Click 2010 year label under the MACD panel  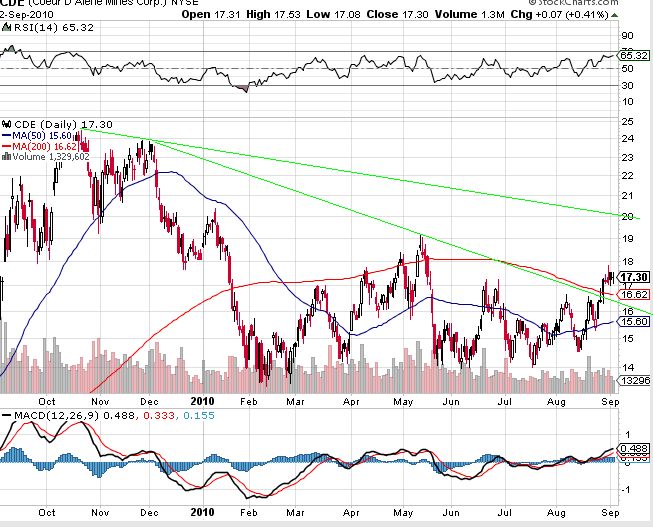202,512
